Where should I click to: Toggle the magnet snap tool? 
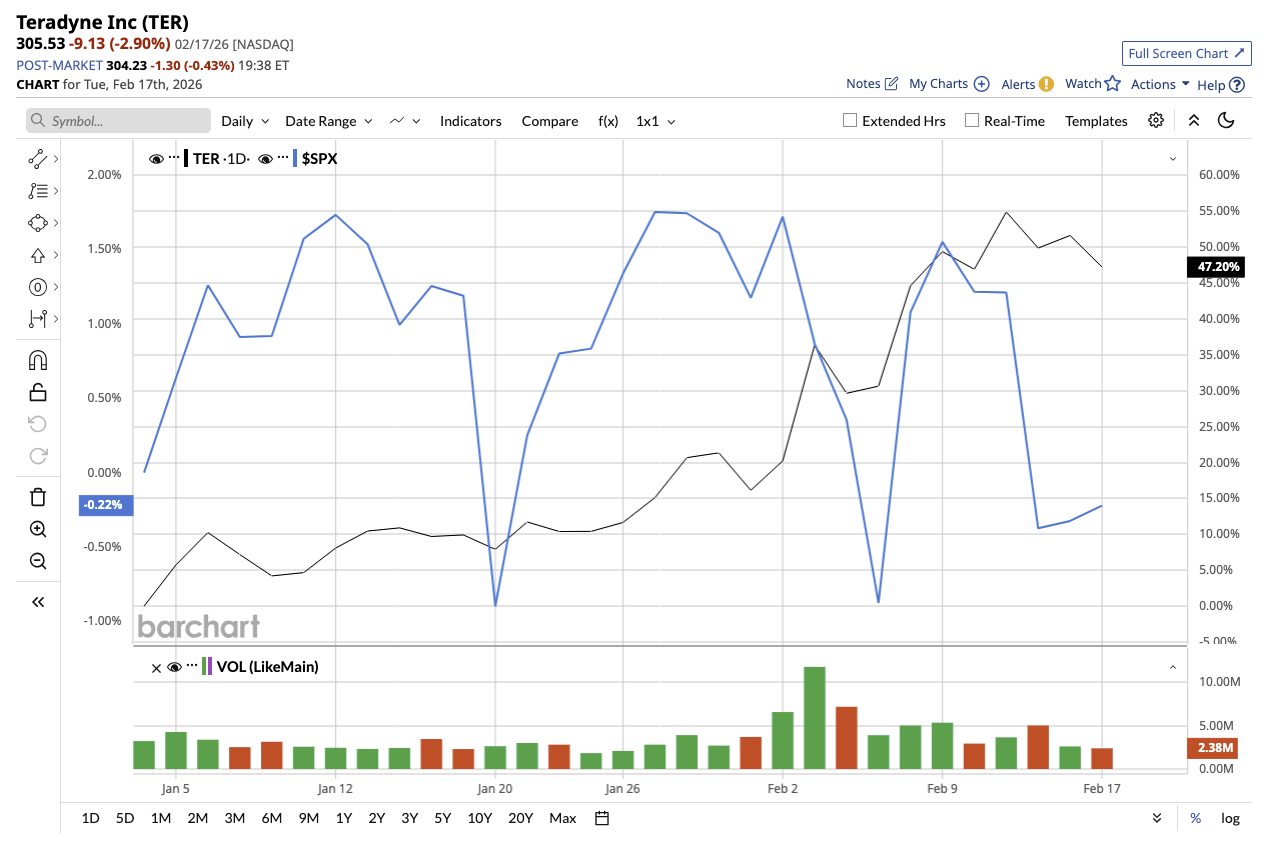pos(38,360)
